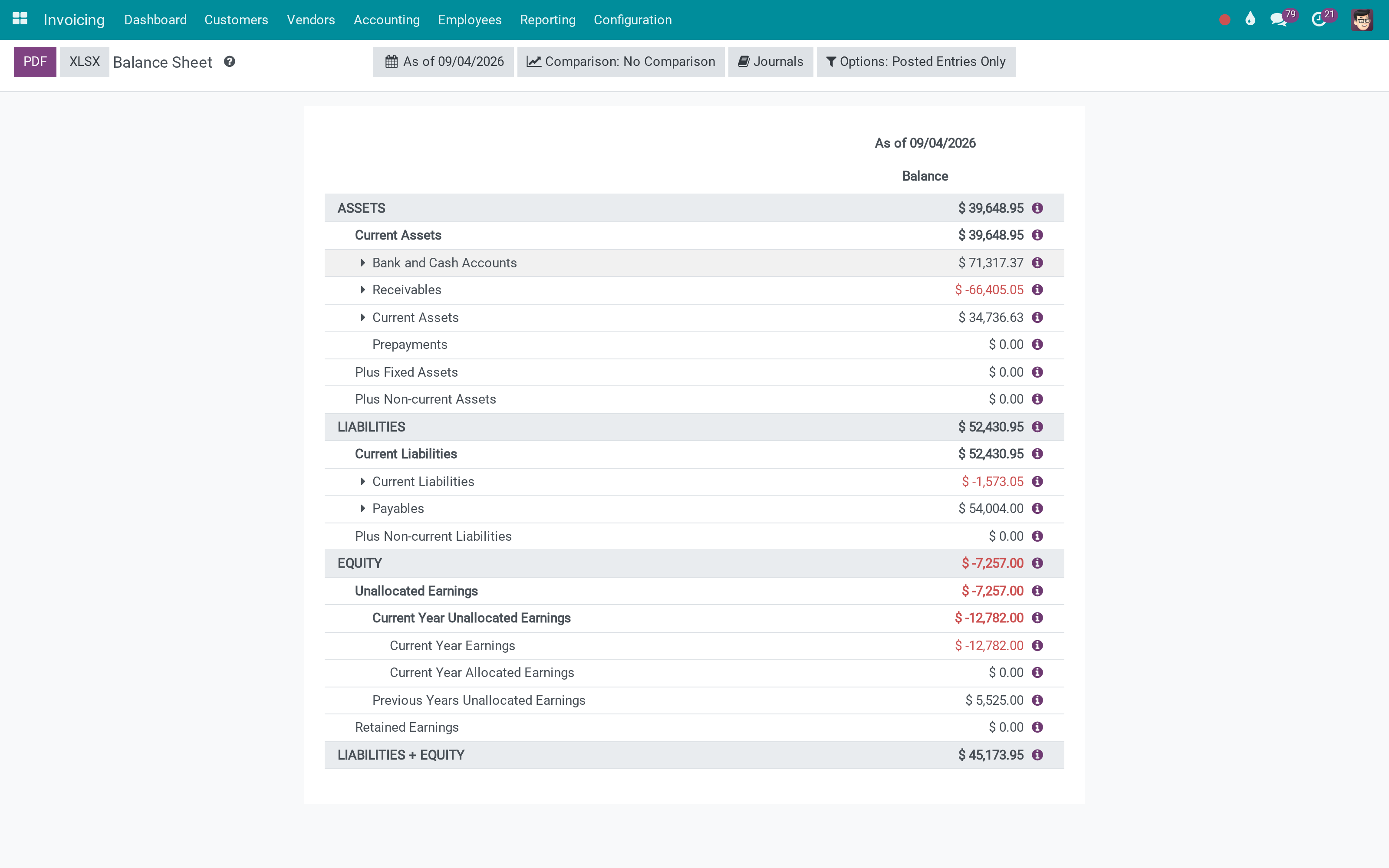Screen dimensions: 1389x868
Task: Click the $ 45,173.95 total balance
Action: click(991, 754)
